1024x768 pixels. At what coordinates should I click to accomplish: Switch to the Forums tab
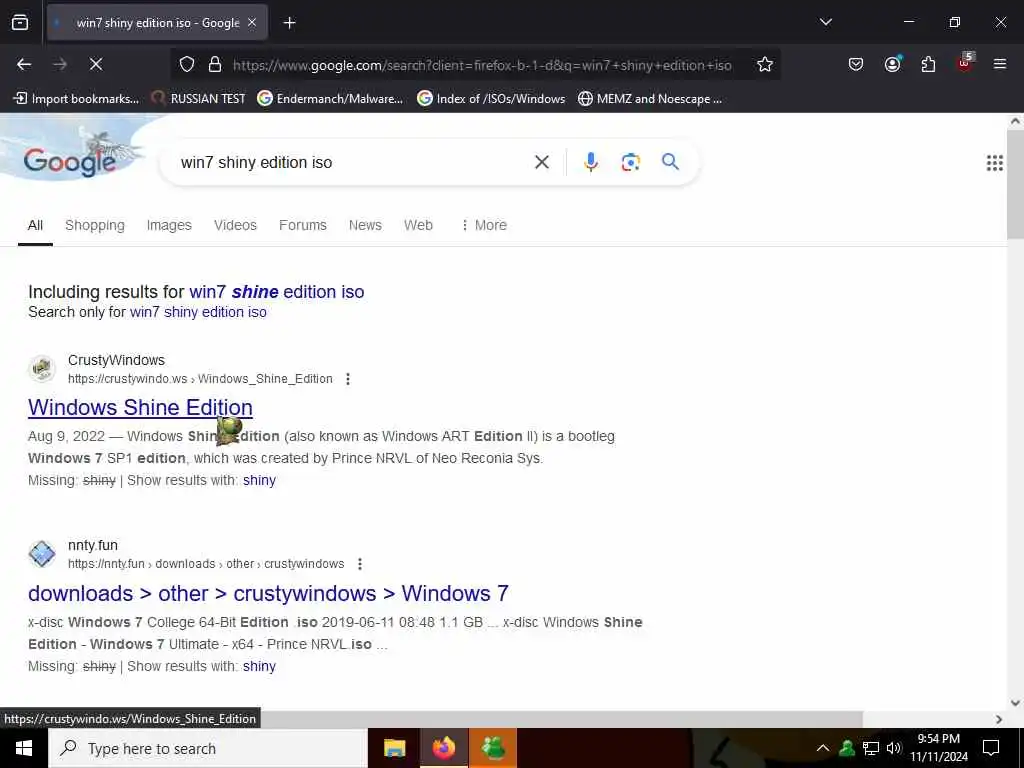pos(302,225)
